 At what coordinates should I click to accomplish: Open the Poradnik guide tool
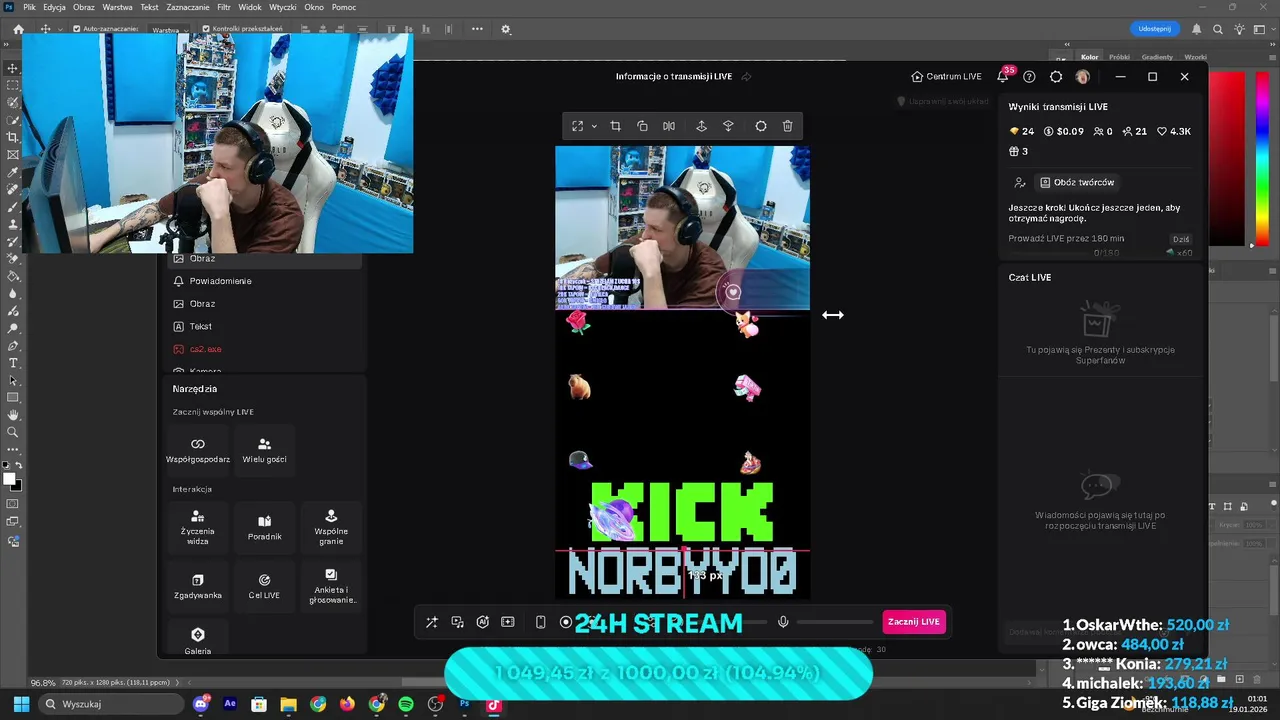point(264,527)
